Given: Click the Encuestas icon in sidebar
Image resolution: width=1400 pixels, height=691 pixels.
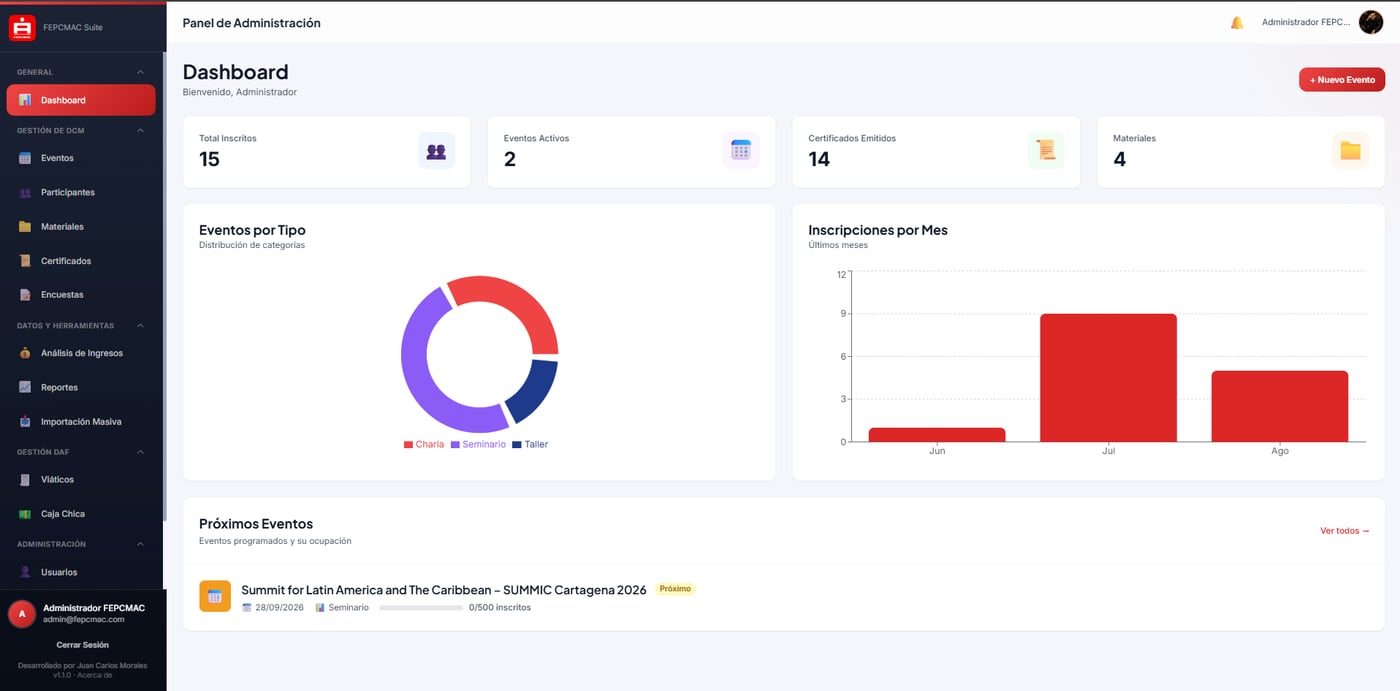Looking at the screenshot, I should 25,295.
